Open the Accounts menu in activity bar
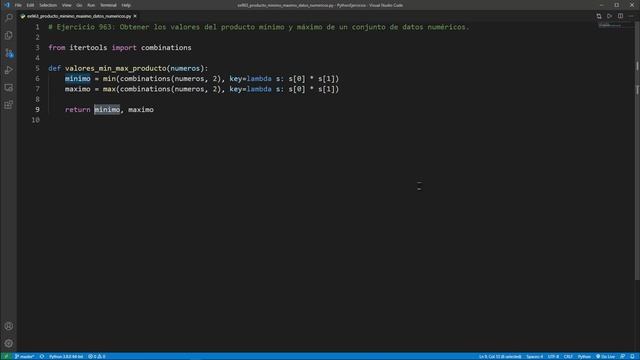This screenshot has height=360, width=640. pos(9,326)
